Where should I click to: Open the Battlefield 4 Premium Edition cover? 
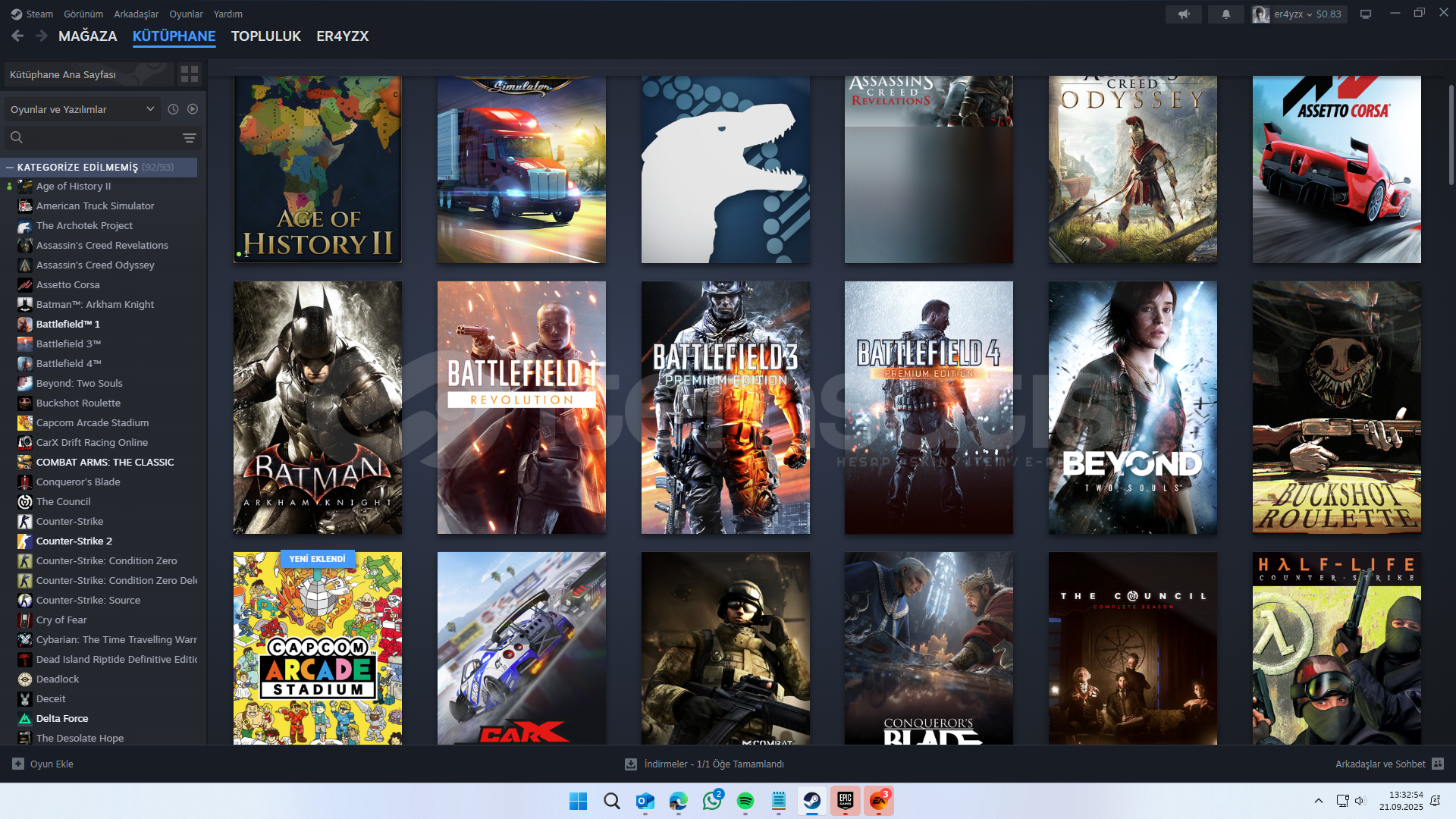[929, 408]
